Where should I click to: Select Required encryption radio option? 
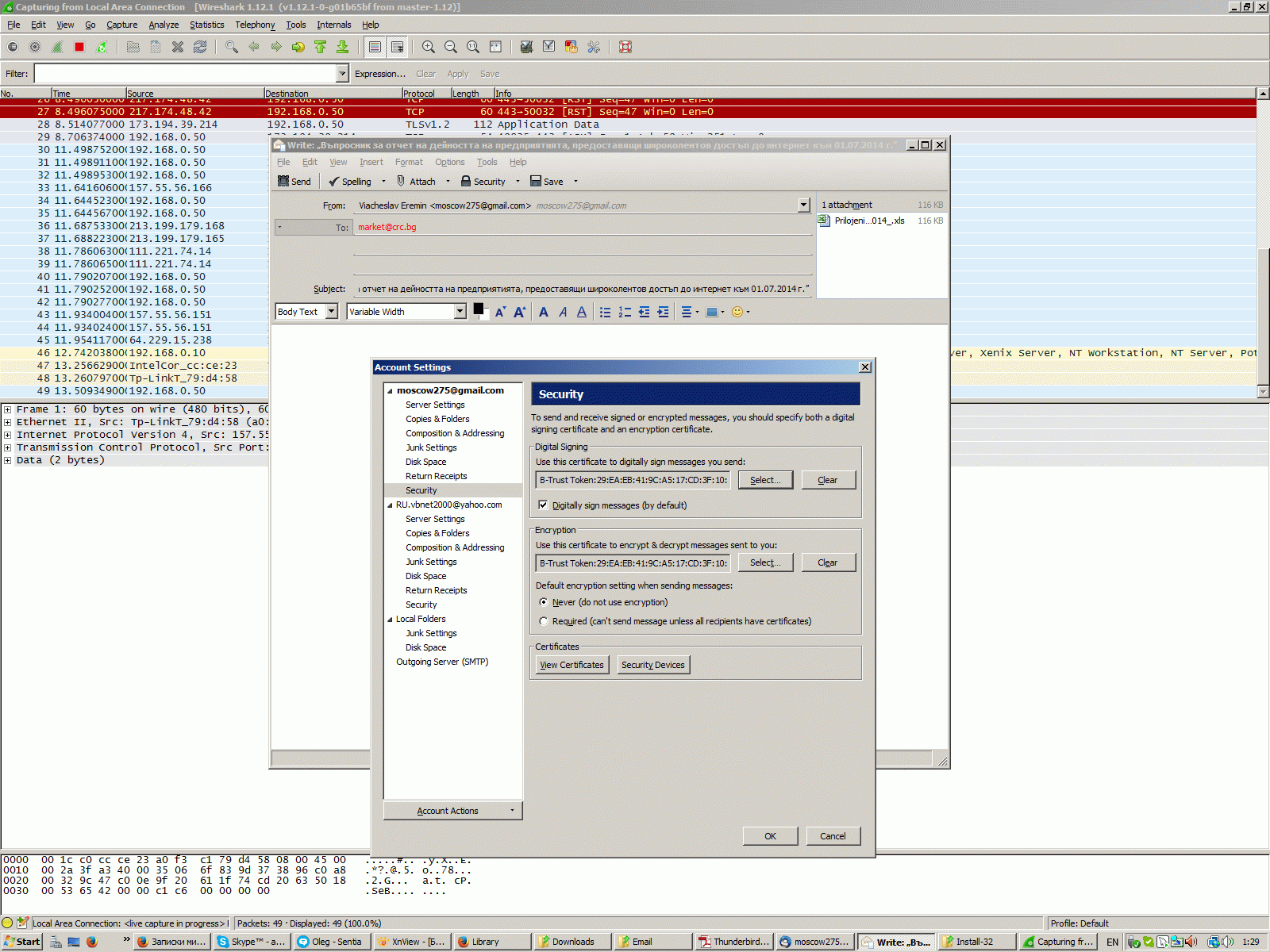544,621
